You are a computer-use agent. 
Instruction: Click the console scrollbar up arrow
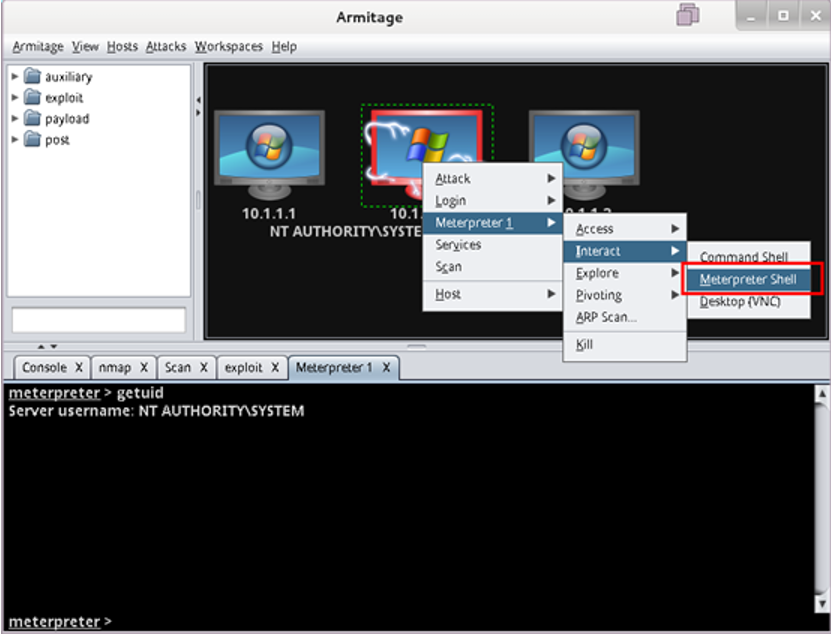tap(822, 393)
